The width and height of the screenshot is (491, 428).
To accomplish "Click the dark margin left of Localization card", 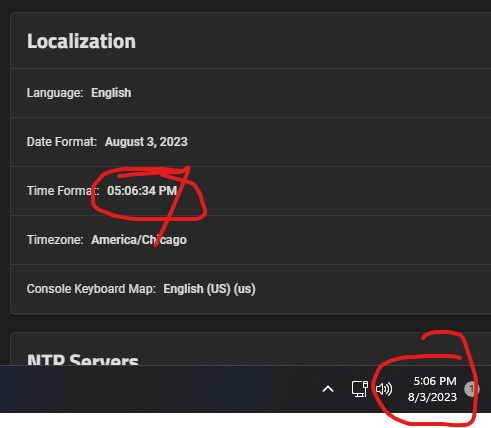I will tap(5, 167).
